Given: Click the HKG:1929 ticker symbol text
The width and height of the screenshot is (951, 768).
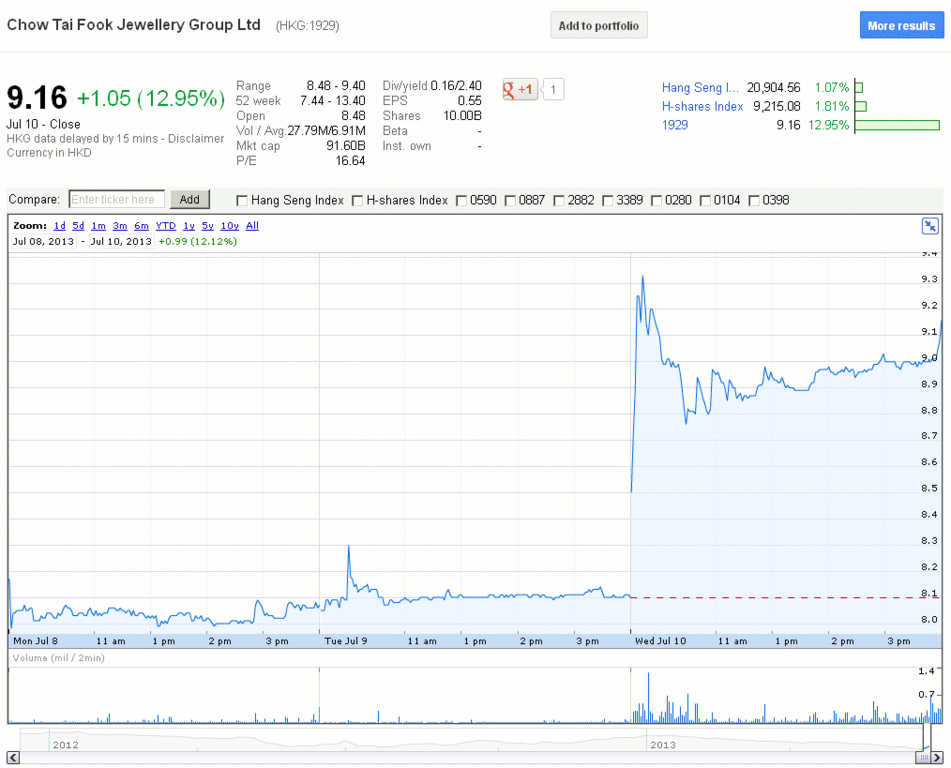Looking at the screenshot, I should point(307,26).
